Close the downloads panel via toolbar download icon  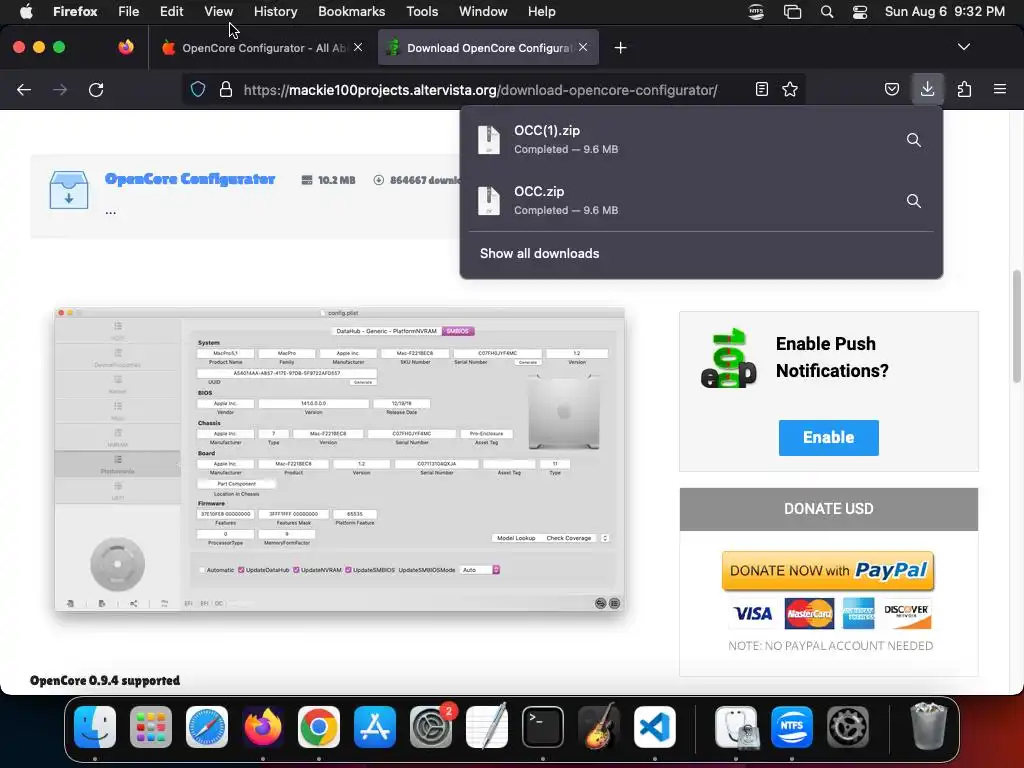click(927, 89)
